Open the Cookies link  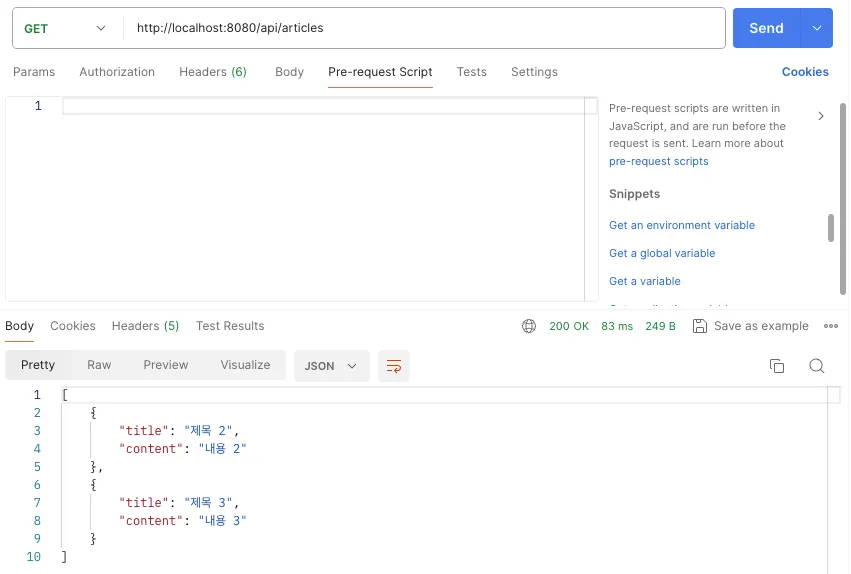click(805, 72)
